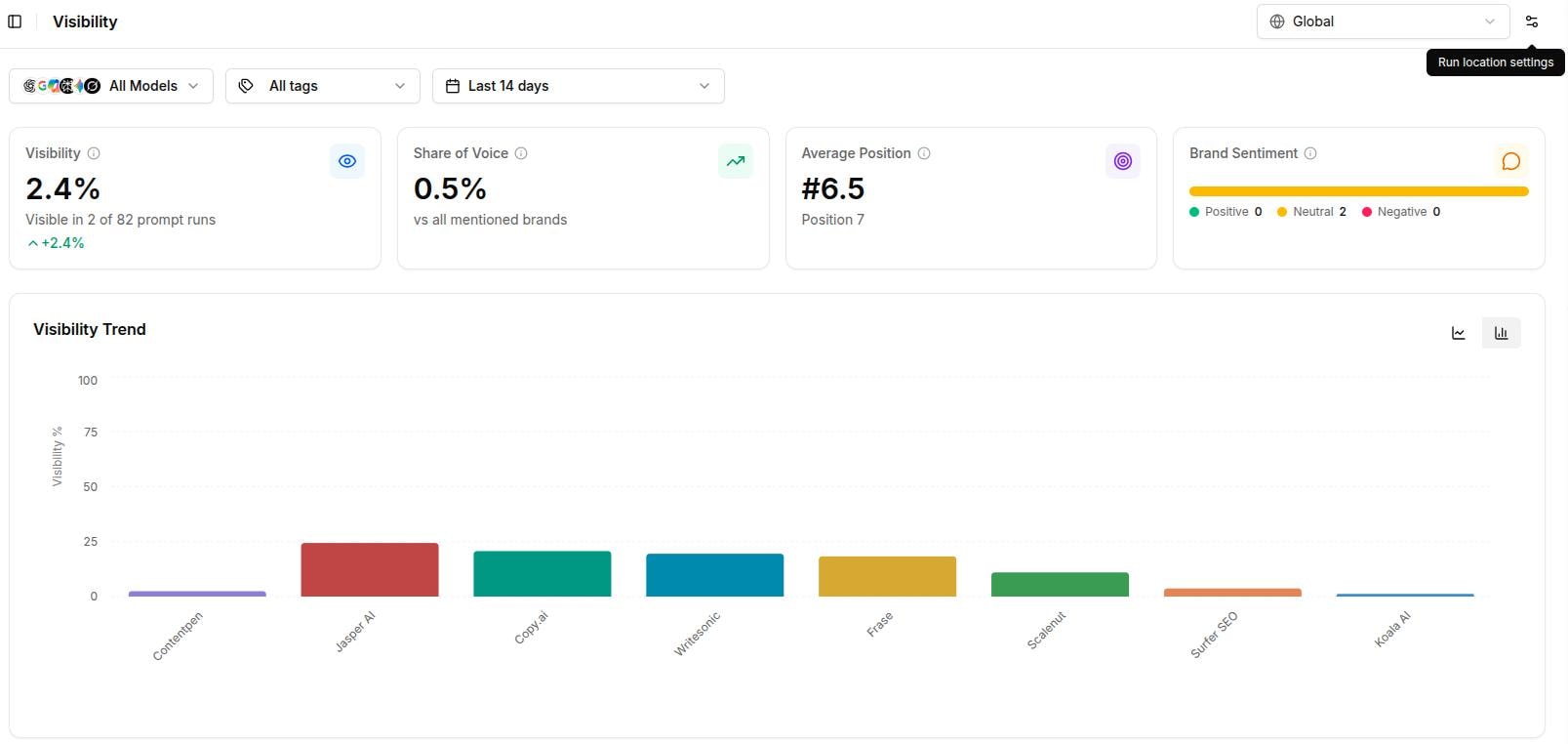1568x744 pixels.
Task: Click the Global dropdown chevron arrow
Action: (1490, 21)
